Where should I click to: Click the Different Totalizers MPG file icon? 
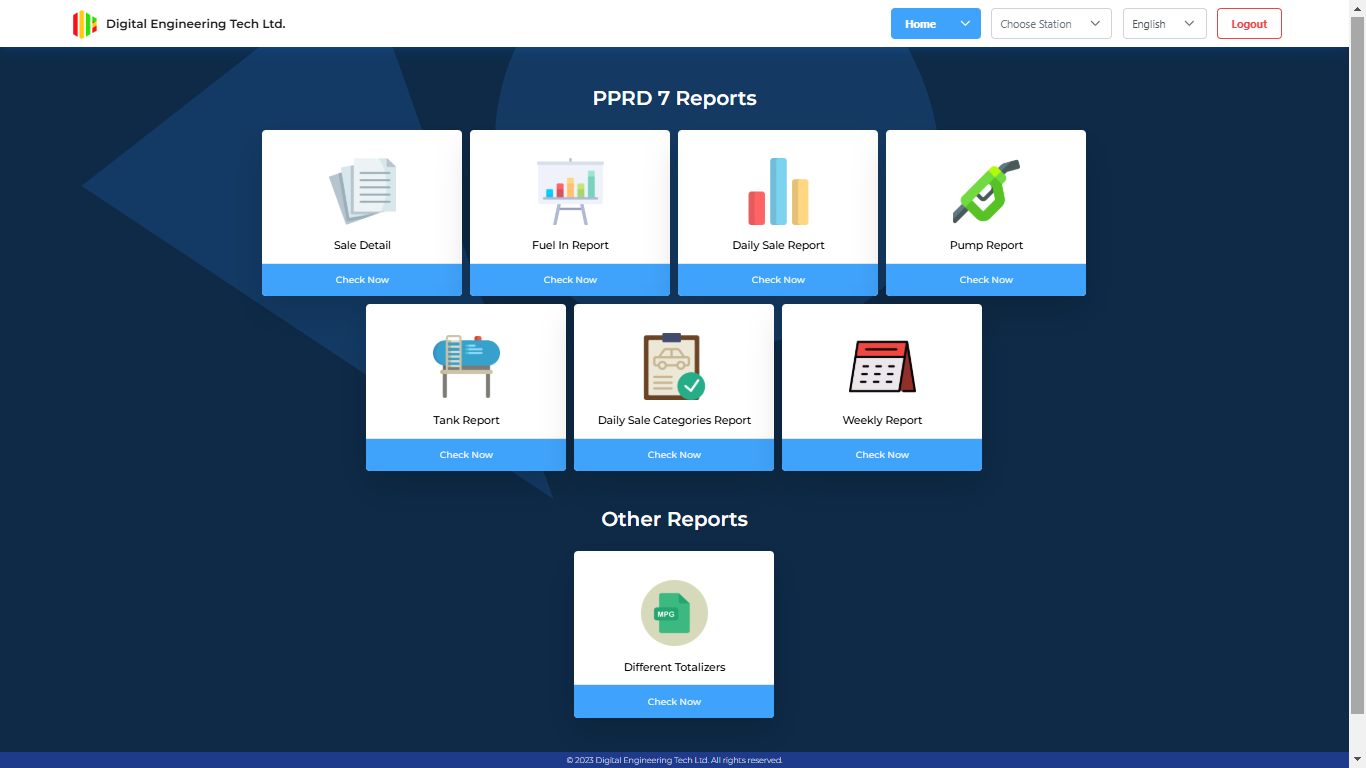coord(674,613)
